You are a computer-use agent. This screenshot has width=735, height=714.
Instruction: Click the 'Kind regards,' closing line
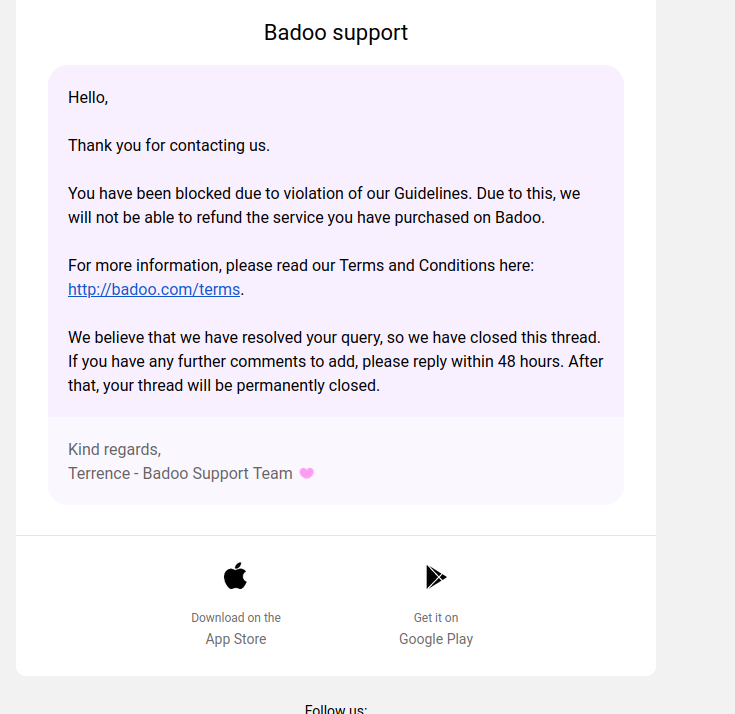click(x=114, y=450)
